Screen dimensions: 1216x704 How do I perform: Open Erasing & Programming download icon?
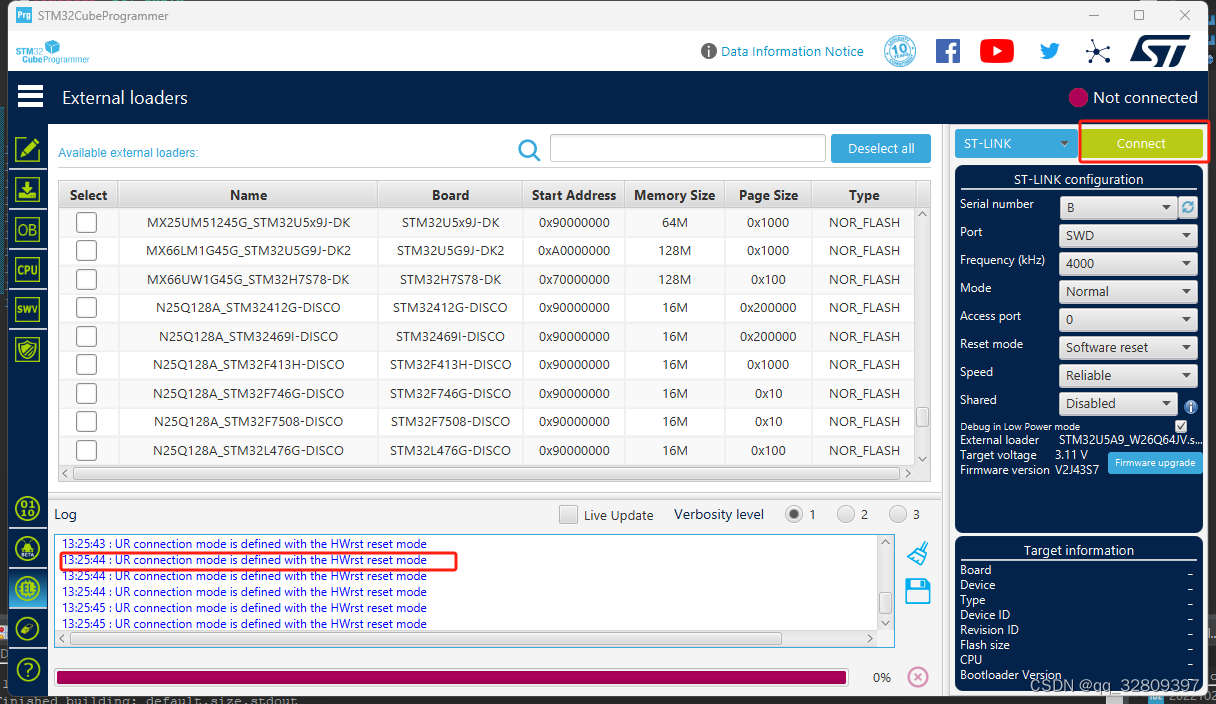(28, 189)
